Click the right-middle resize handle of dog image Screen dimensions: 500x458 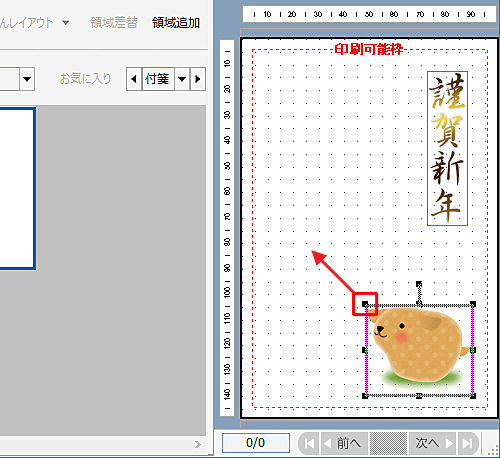pos(473,350)
